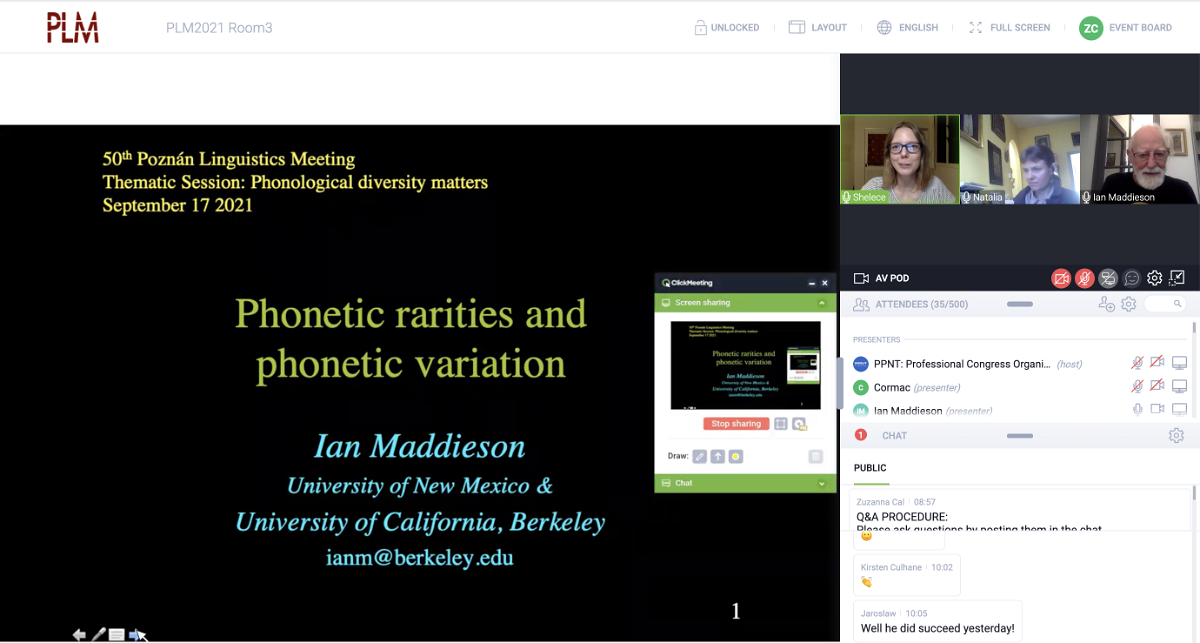Select the PUBLIC chat tab
This screenshot has width=1200, height=643.
point(870,468)
